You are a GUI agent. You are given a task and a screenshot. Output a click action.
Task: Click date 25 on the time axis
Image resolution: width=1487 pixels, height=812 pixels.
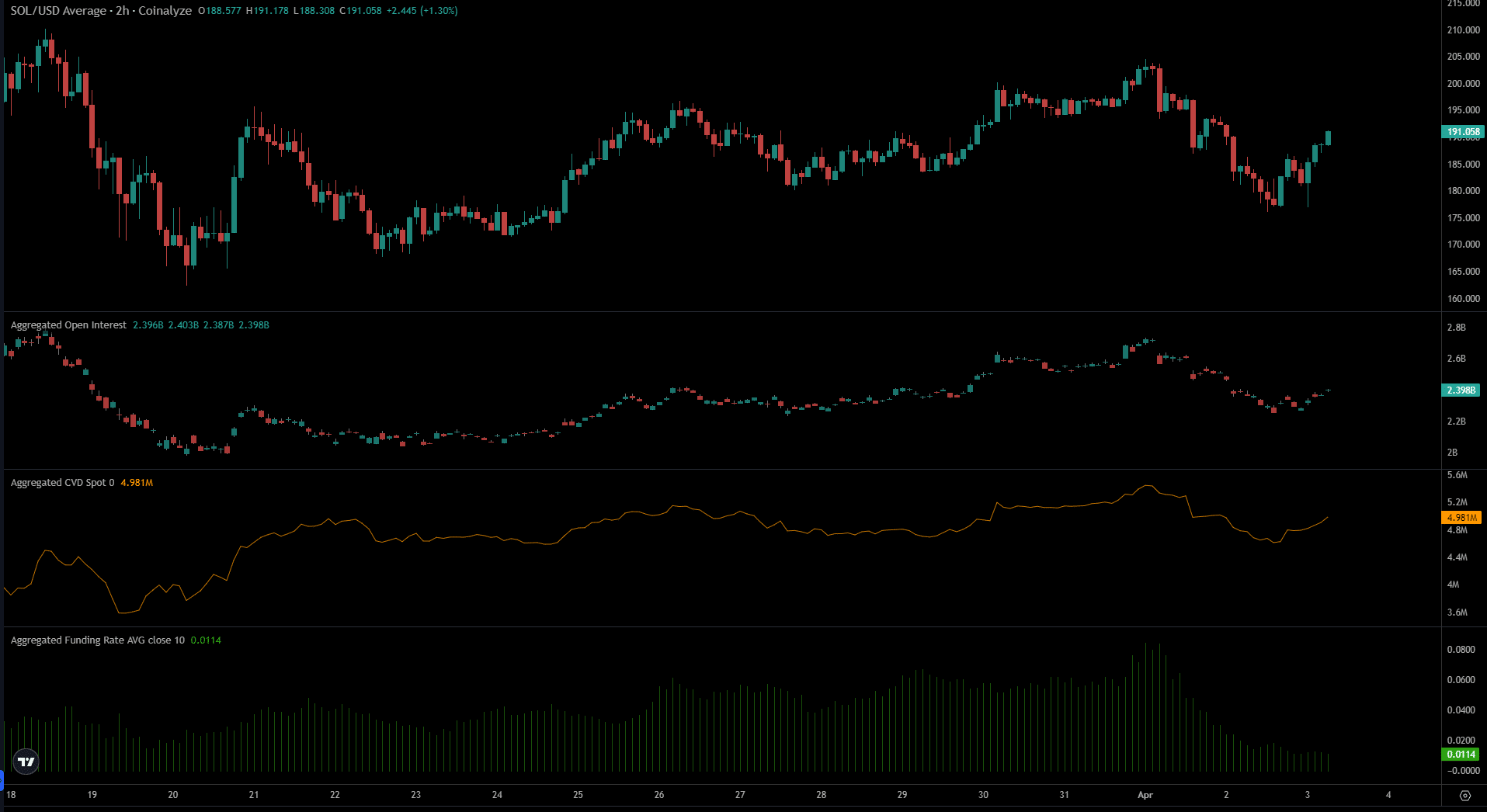pos(578,795)
